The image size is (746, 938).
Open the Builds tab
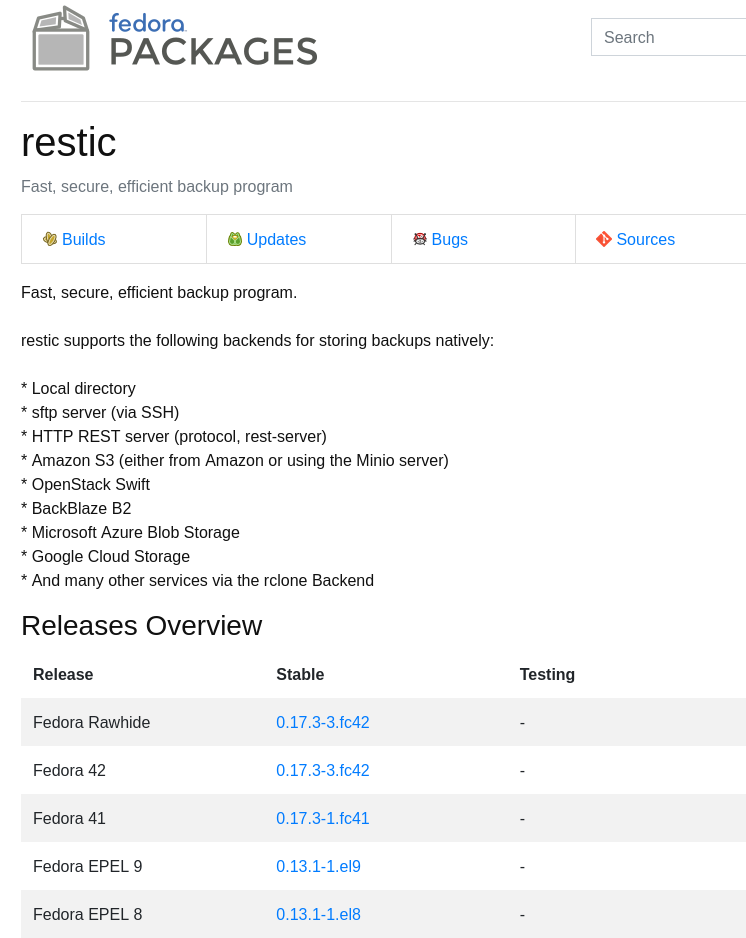[84, 239]
